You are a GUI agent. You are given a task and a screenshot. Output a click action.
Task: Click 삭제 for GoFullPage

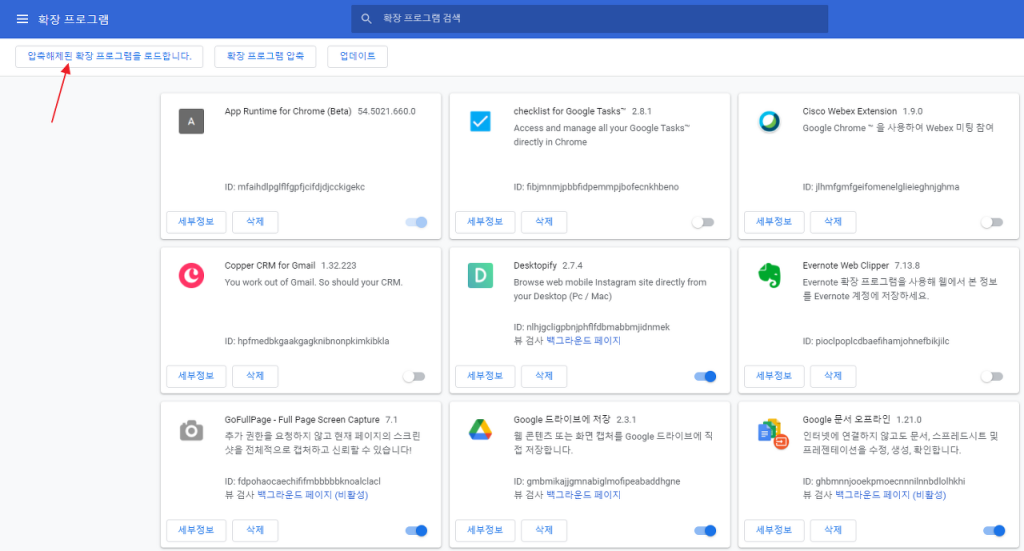[255, 530]
